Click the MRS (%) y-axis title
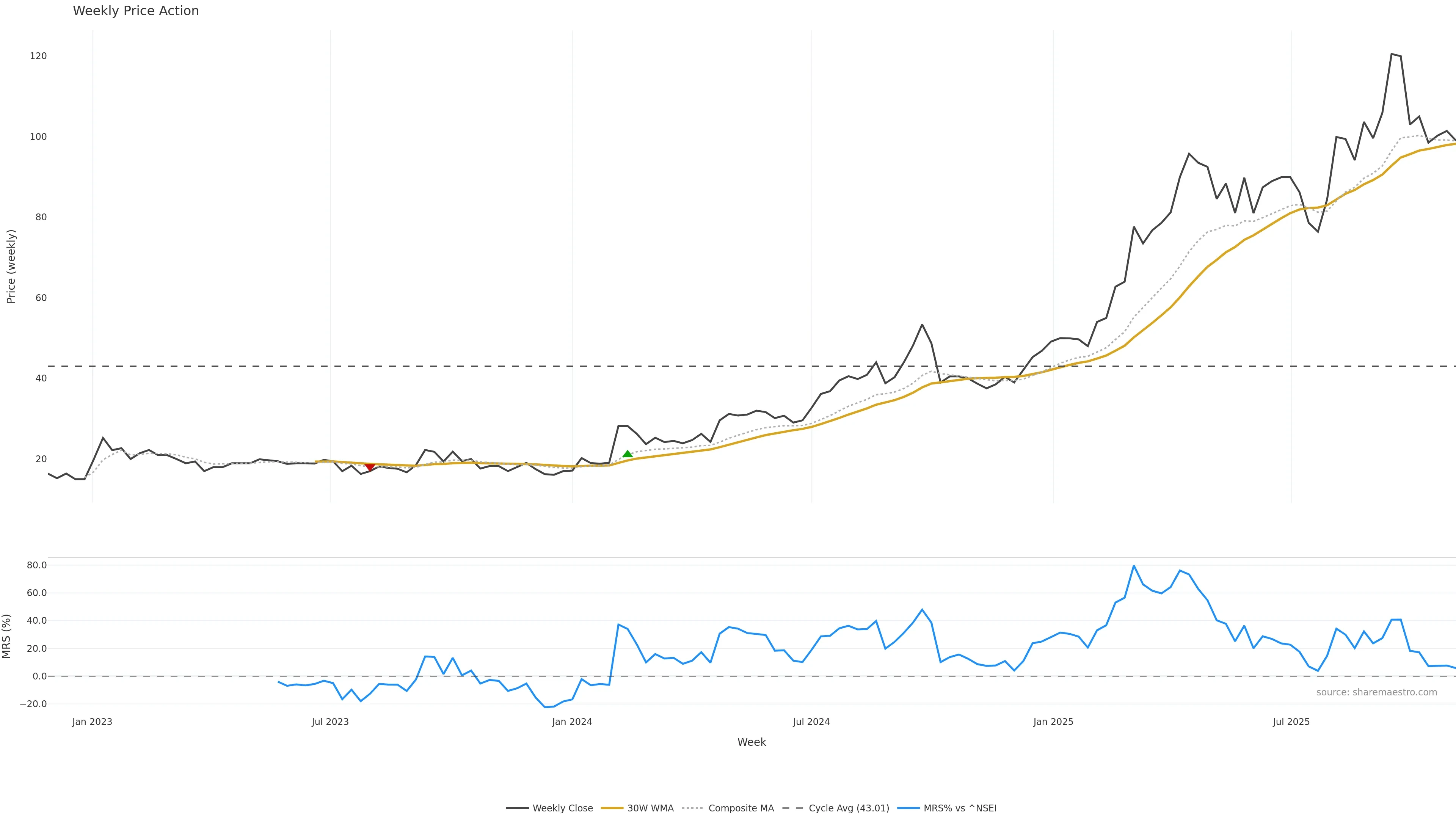Image resolution: width=1456 pixels, height=819 pixels. click(x=7, y=636)
